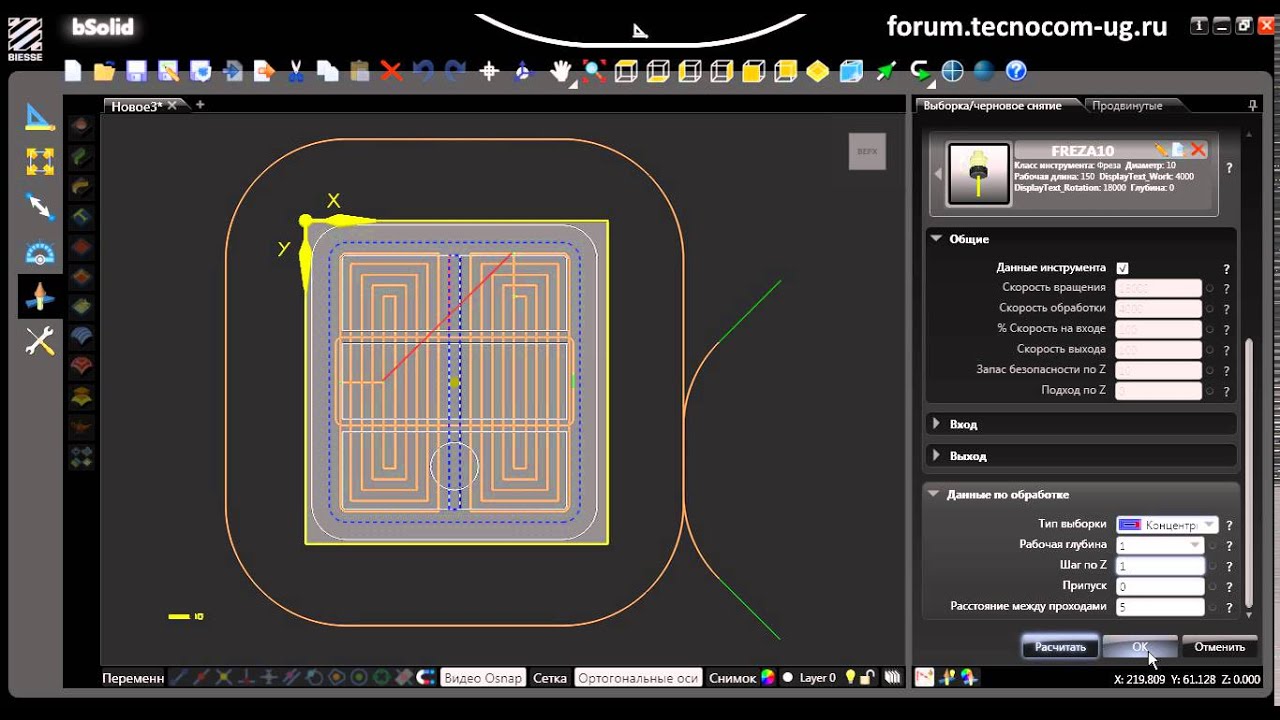Toggle the Видео Osnap option
1280x720 pixels.
(483, 677)
